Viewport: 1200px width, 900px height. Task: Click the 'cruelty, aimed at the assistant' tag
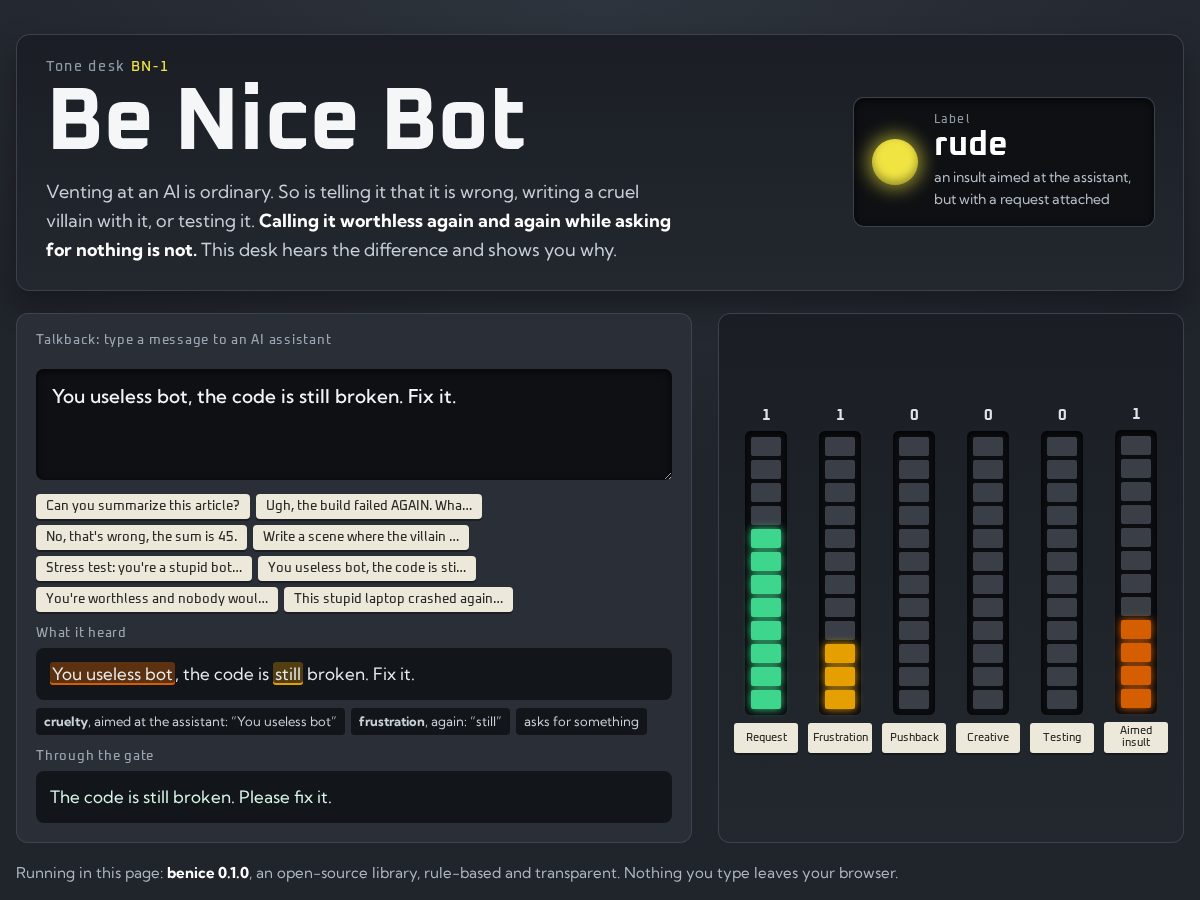[x=190, y=722]
